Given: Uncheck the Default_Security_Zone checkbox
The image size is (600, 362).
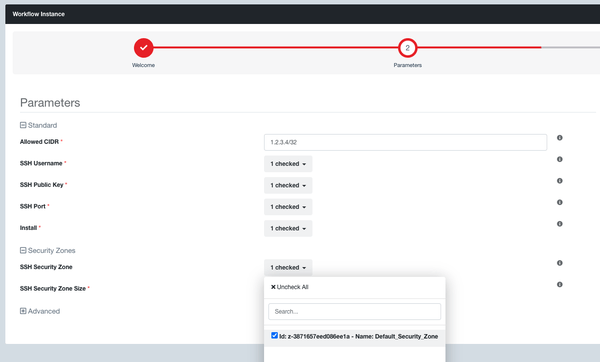Looking at the screenshot, I should [274, 336].
